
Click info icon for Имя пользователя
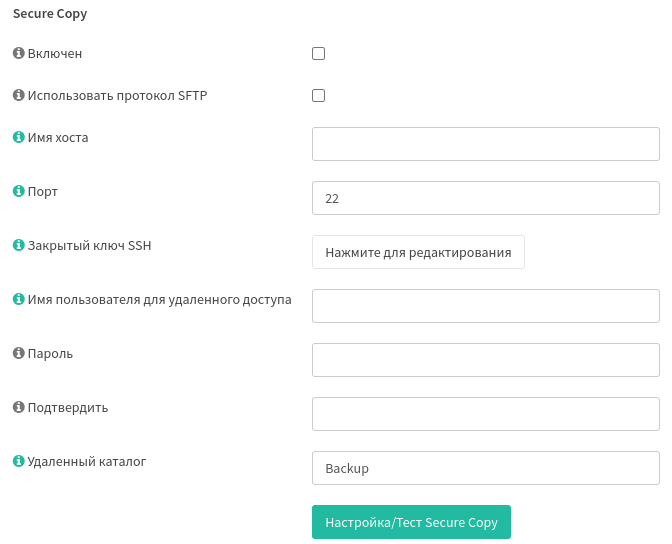coord(18,299)
